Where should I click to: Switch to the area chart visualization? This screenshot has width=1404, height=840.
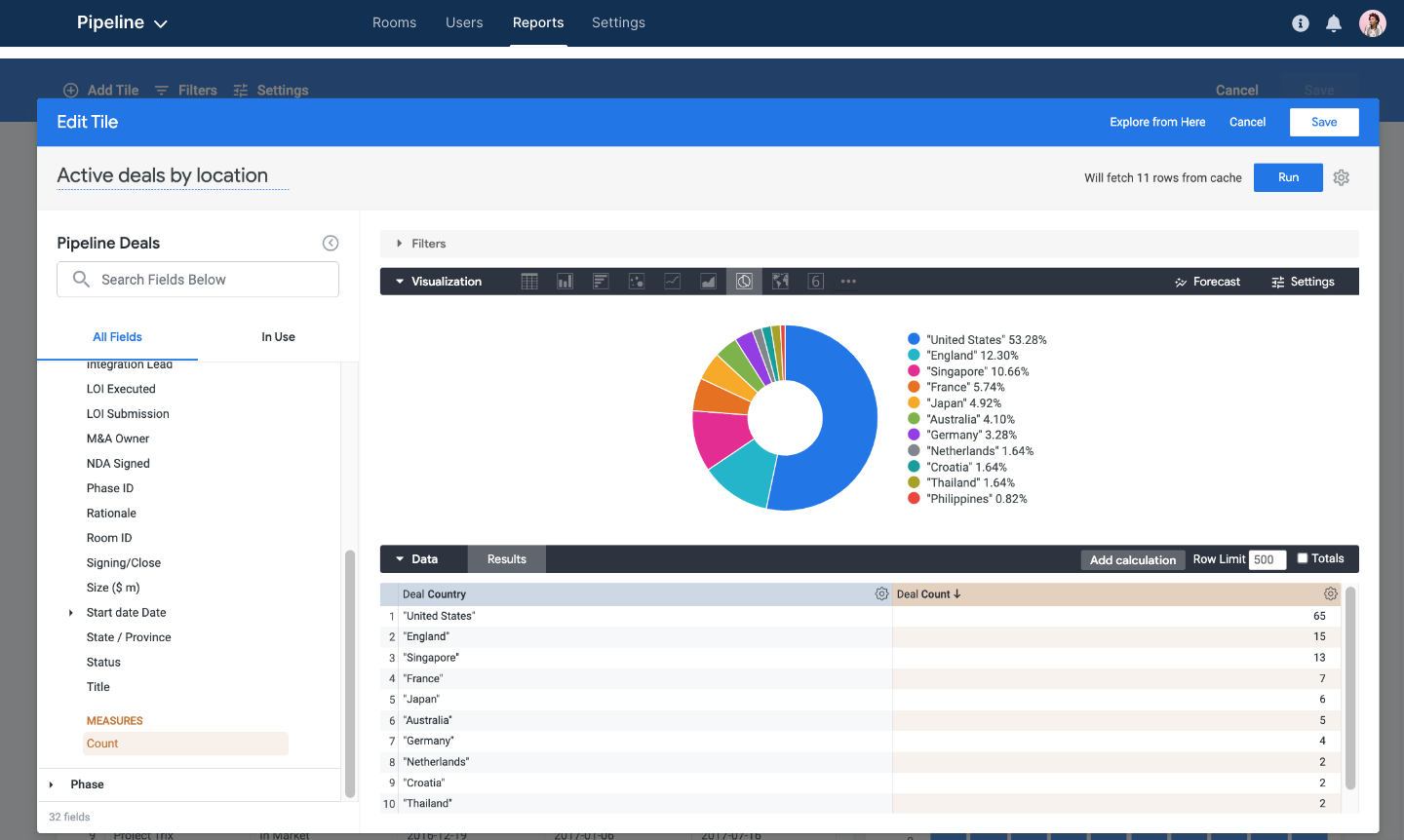pyautogui.click(x=708, y=281)
